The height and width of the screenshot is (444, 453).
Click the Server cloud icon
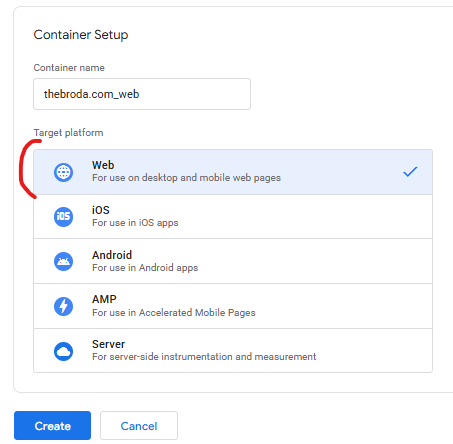[63, 351]
